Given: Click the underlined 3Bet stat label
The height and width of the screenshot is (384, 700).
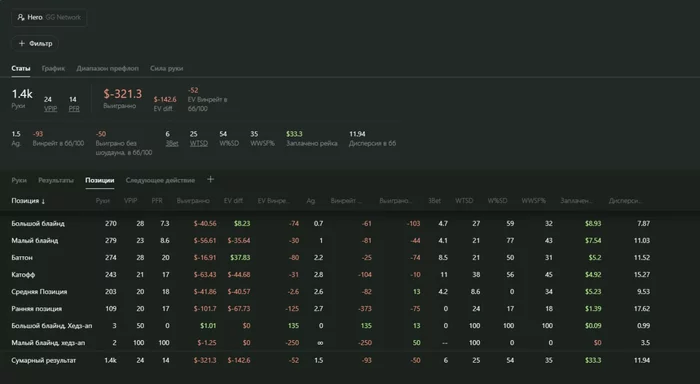Looking at the screenshot, I should coord(172,143).
